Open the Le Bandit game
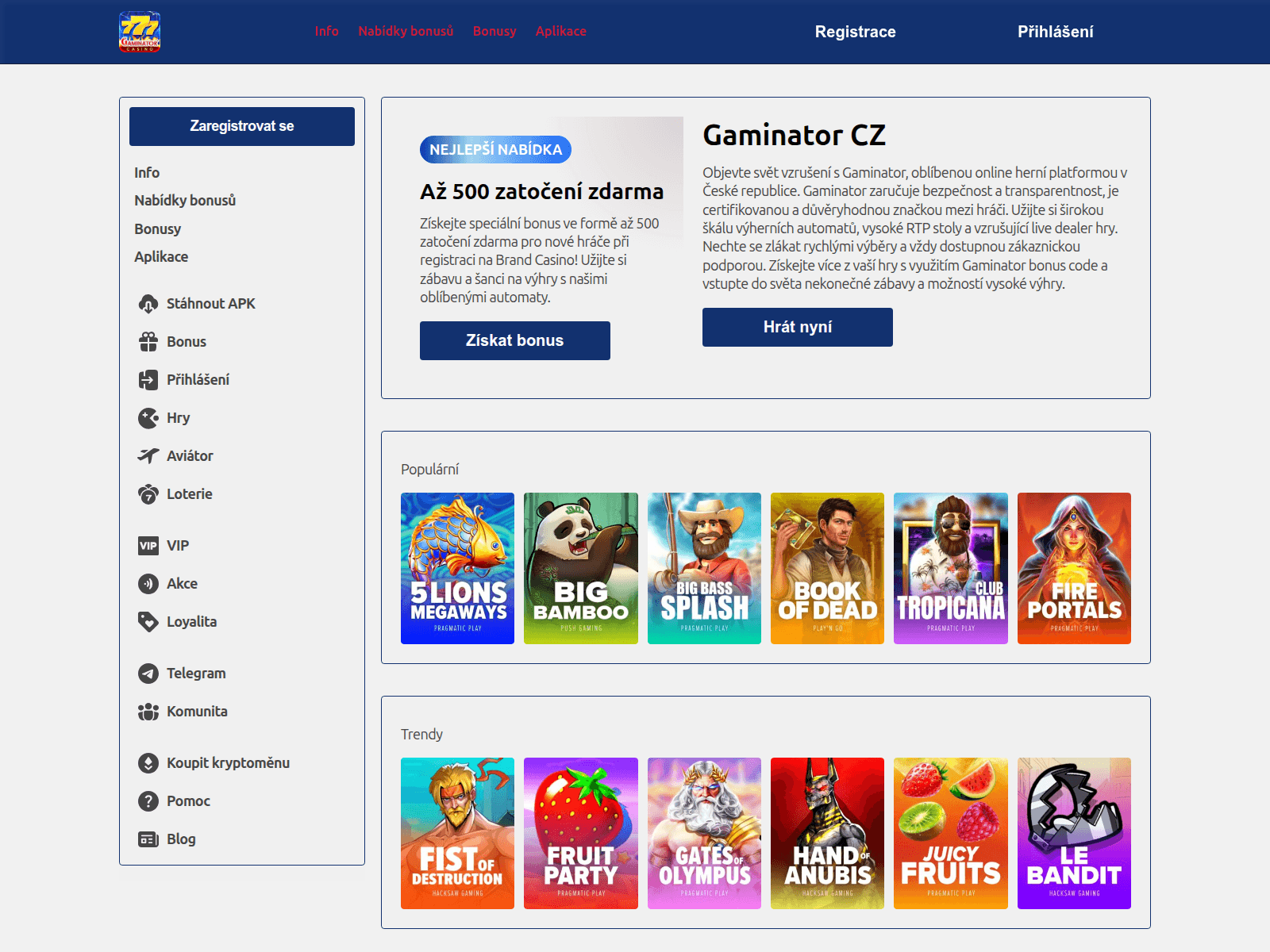1270x952 pixels. [x=1074, y=833]
